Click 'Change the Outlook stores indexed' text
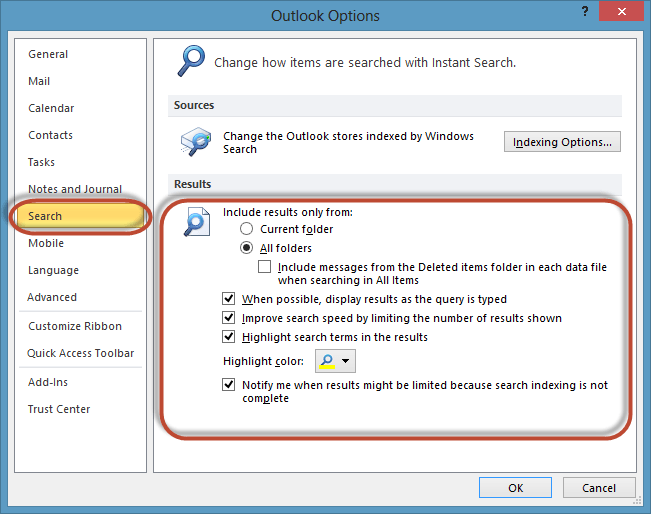 coord(348,142)
